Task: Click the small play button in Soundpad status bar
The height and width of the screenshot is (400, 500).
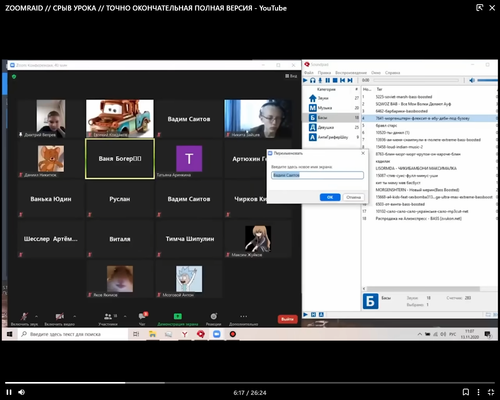Action: [305, 315]
